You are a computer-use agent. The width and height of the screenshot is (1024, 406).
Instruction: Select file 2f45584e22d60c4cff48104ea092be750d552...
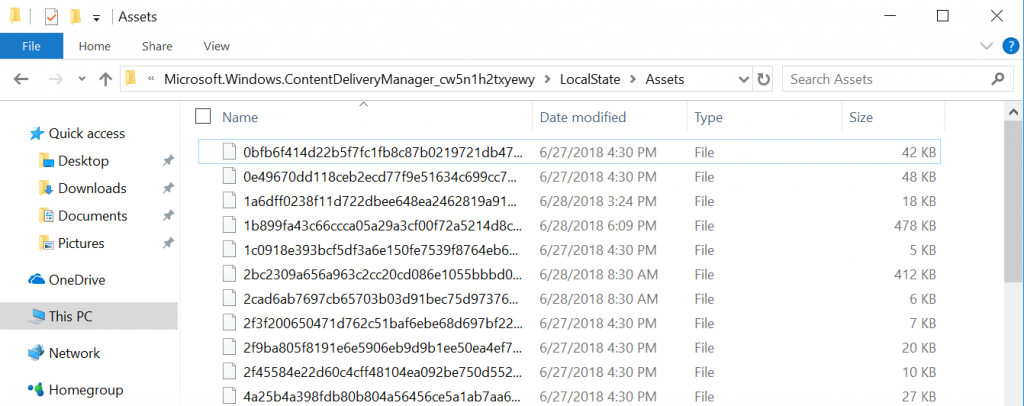point(569,371)
